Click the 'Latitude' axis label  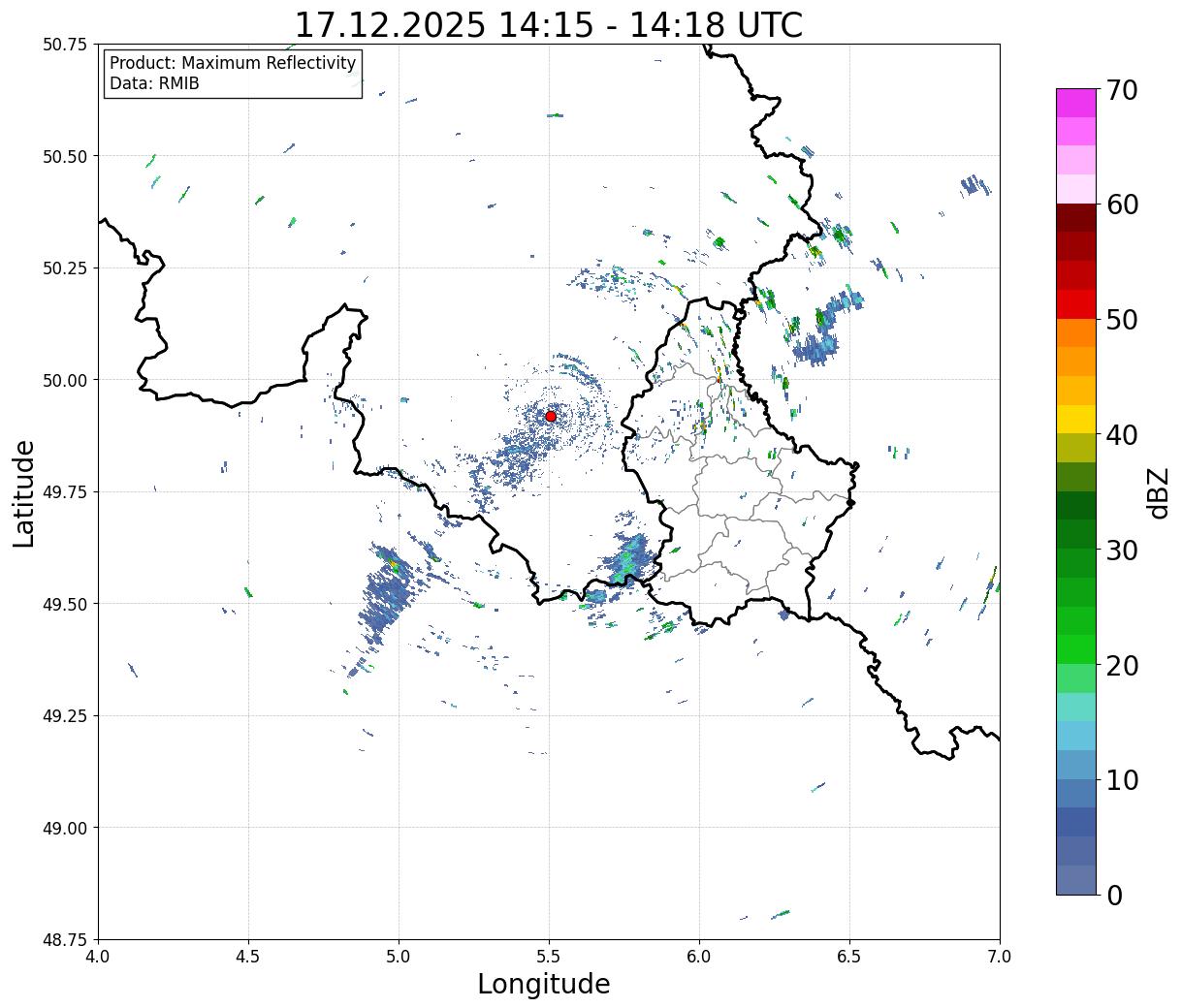24,493
